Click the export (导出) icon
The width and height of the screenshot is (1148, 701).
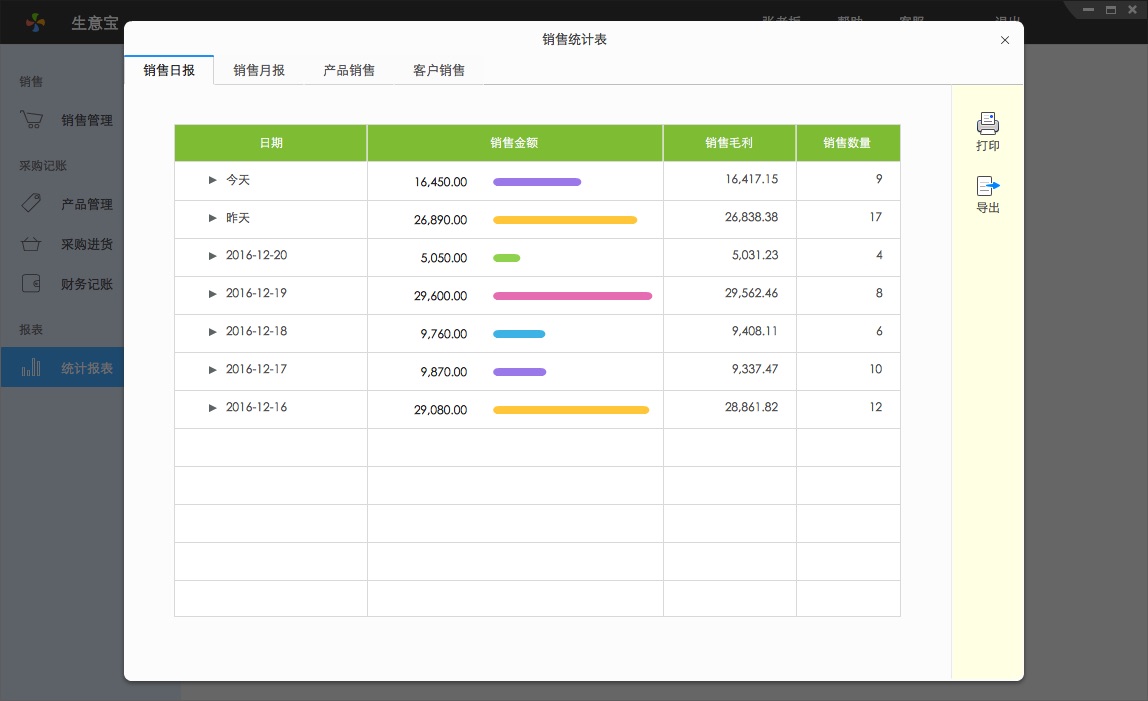tap(987, 186)
